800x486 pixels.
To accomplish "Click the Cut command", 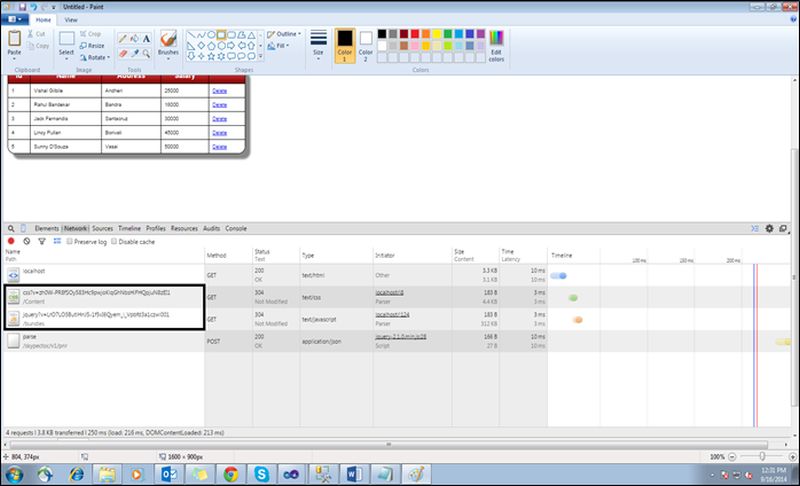I will pyautogui.click(x=37, y=34).
